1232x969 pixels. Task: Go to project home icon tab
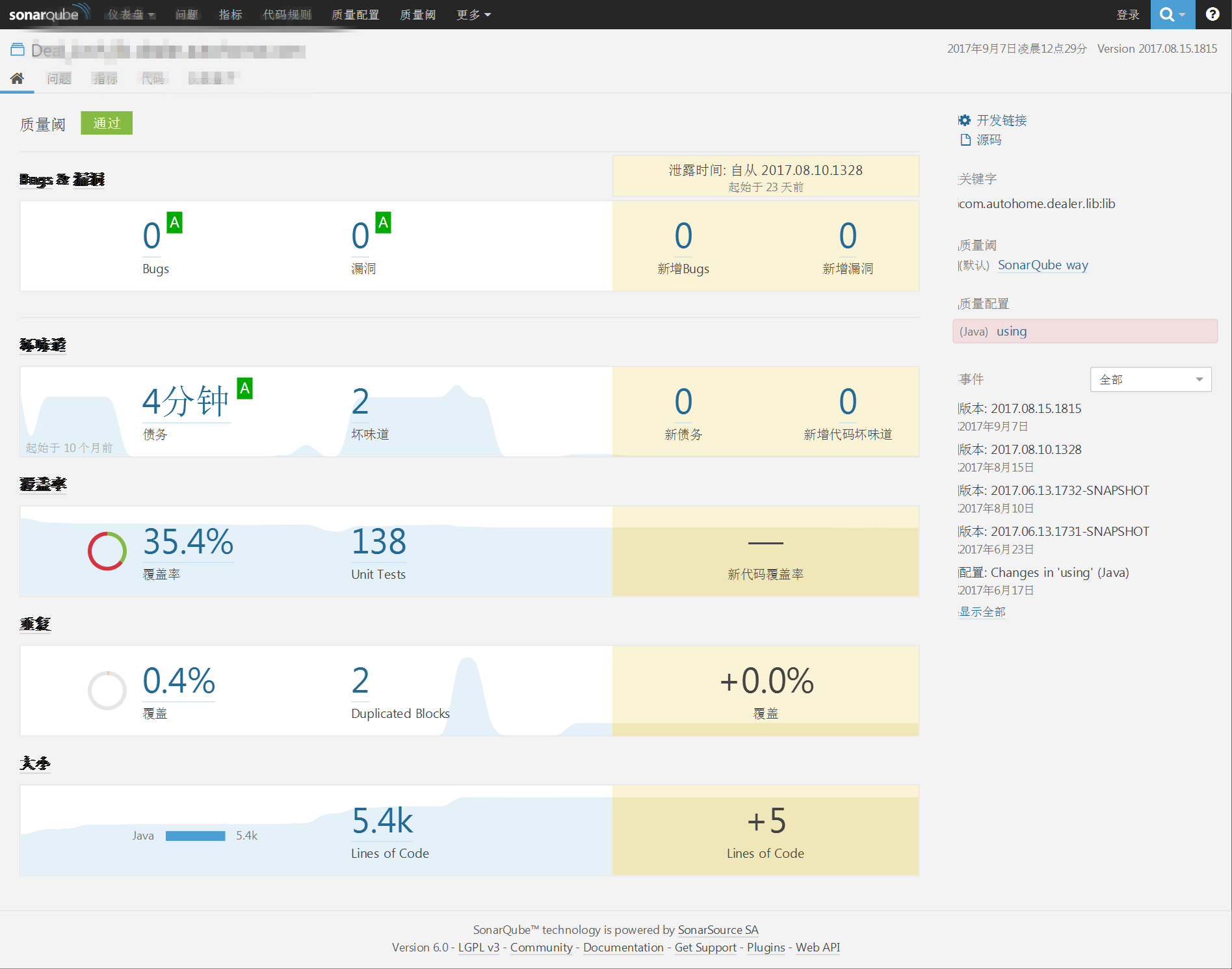coord(17,79)
